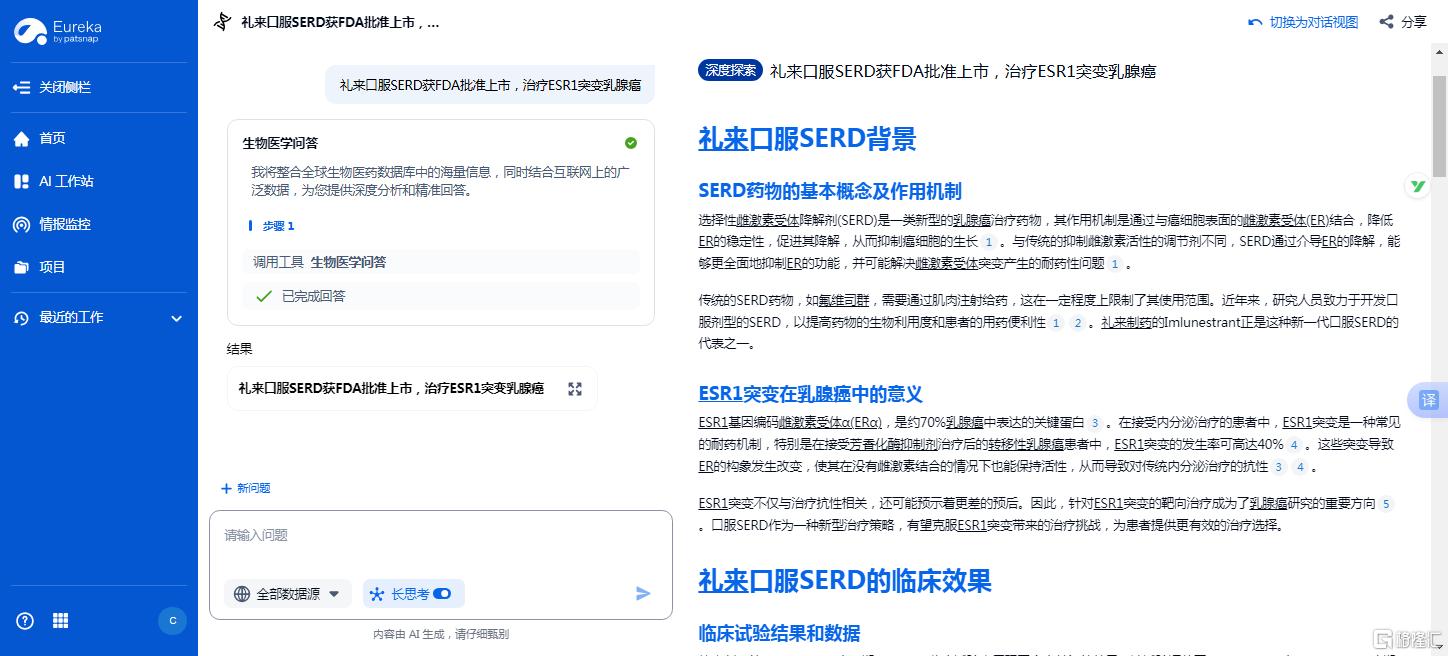Click the translate floating button
This screenshot has height=656, width=1448.
tap(1428, 400)
